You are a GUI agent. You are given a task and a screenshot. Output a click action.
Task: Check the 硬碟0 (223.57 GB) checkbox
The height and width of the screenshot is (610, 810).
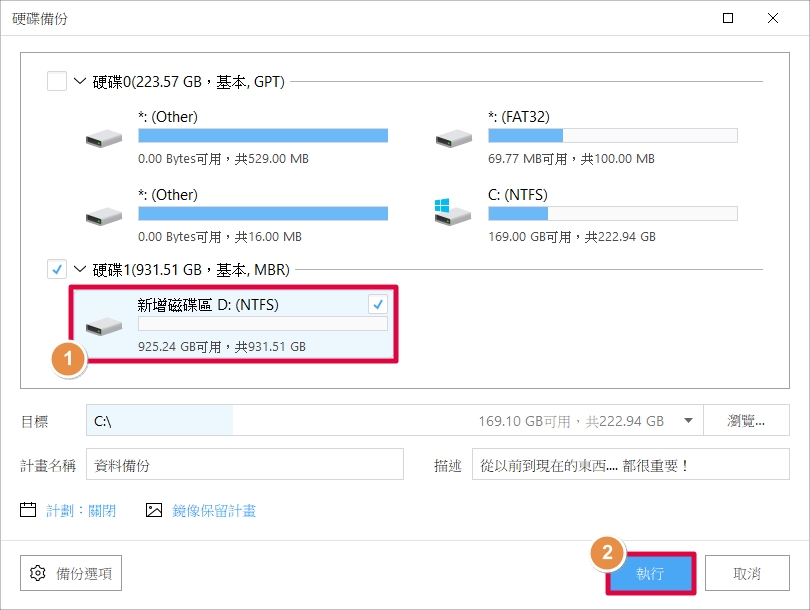(57, 81)
